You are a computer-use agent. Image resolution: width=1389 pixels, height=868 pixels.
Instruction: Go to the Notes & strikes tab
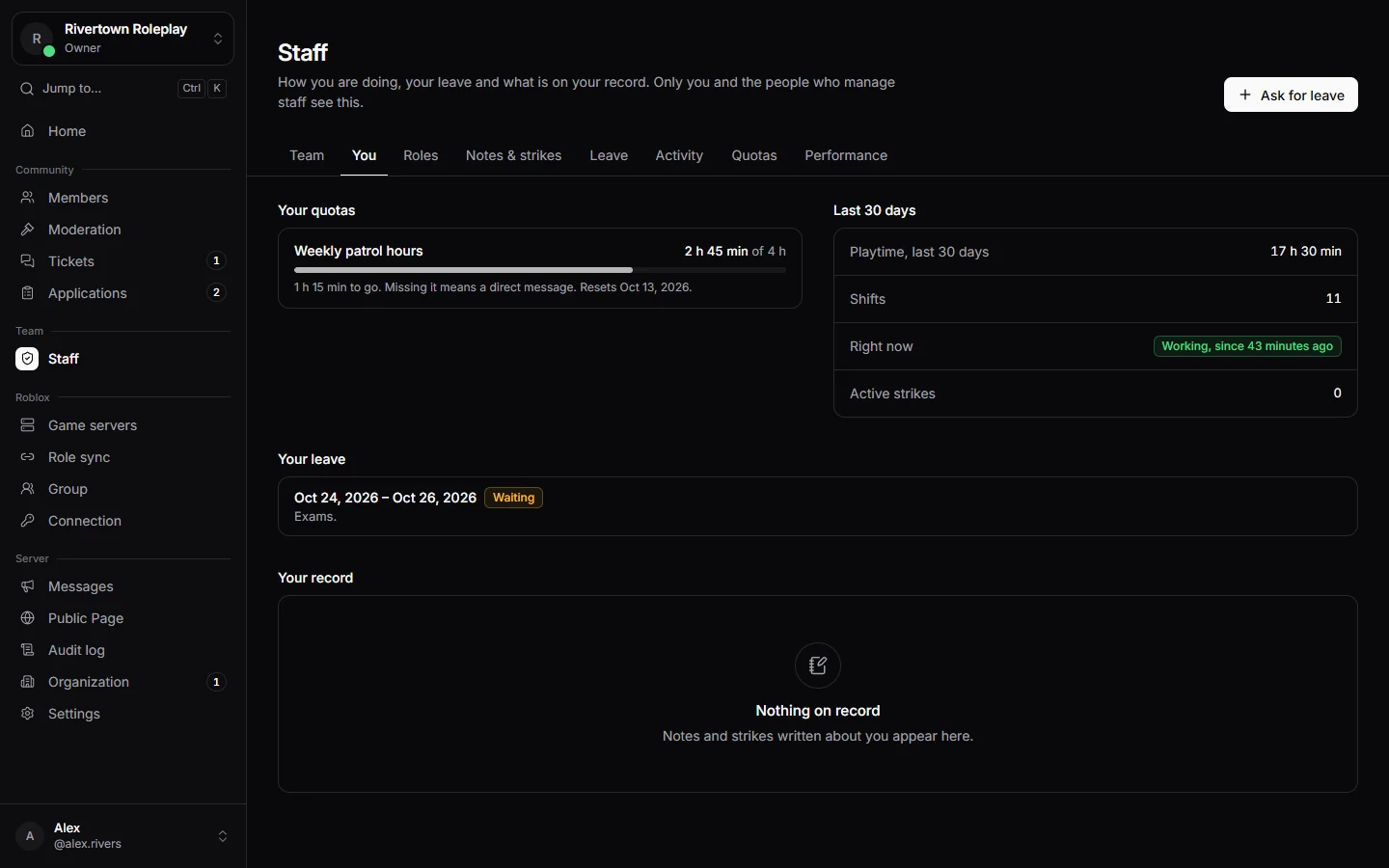click(x=514, y=155)
